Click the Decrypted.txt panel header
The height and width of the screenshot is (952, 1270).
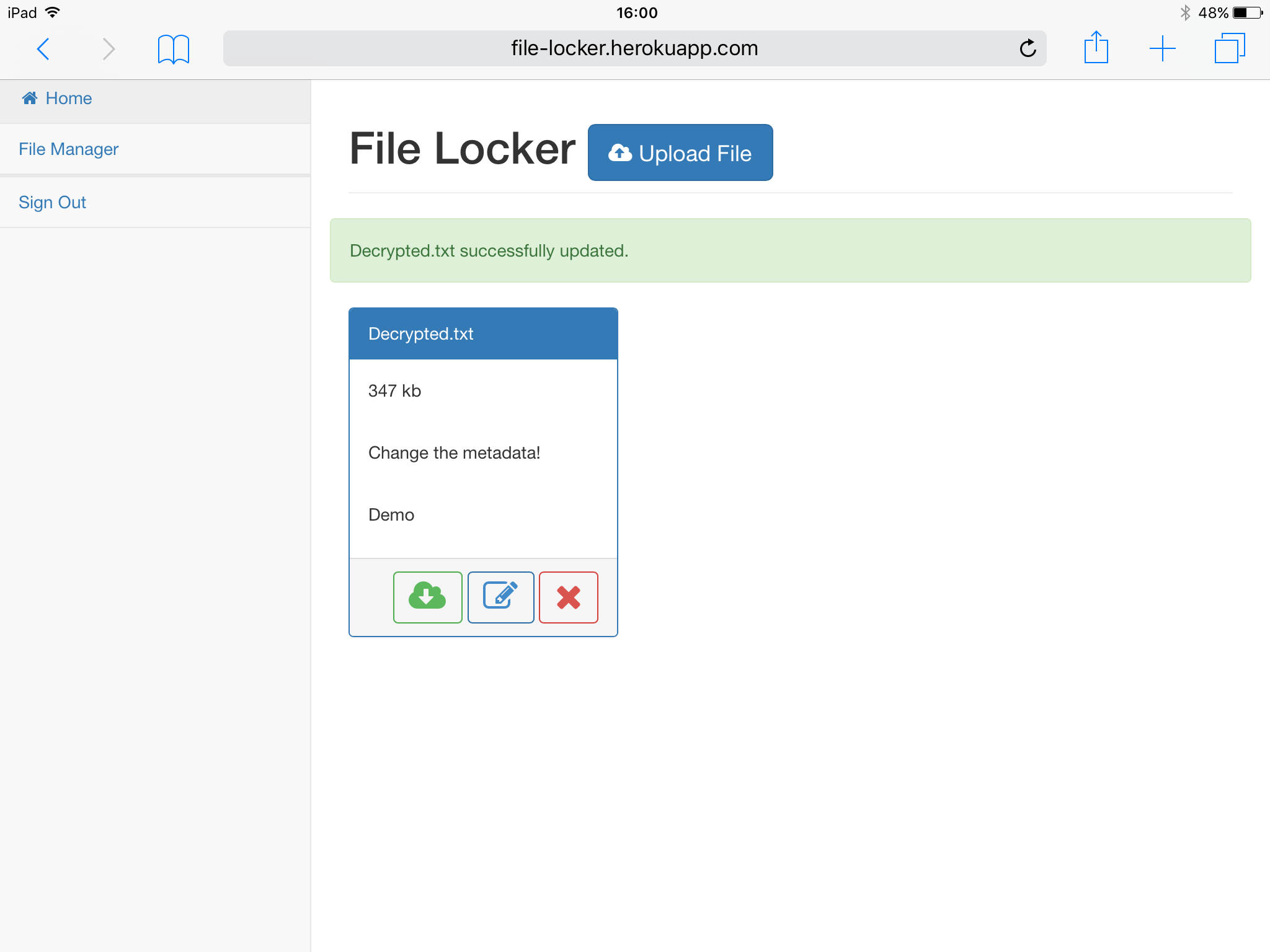pos(482,334)
